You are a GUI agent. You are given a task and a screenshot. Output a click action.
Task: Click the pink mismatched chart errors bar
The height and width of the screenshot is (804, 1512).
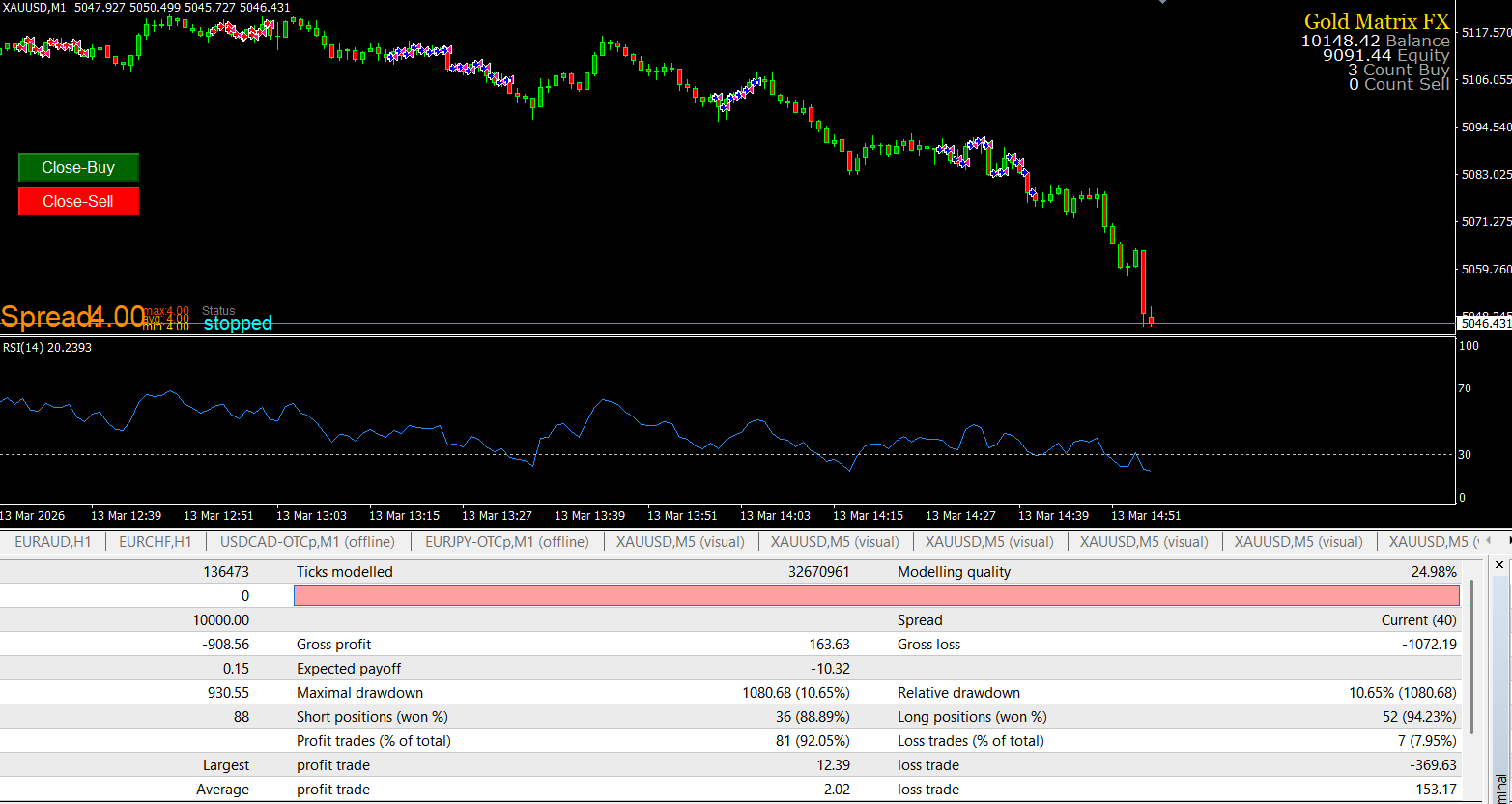click(876, 595)
